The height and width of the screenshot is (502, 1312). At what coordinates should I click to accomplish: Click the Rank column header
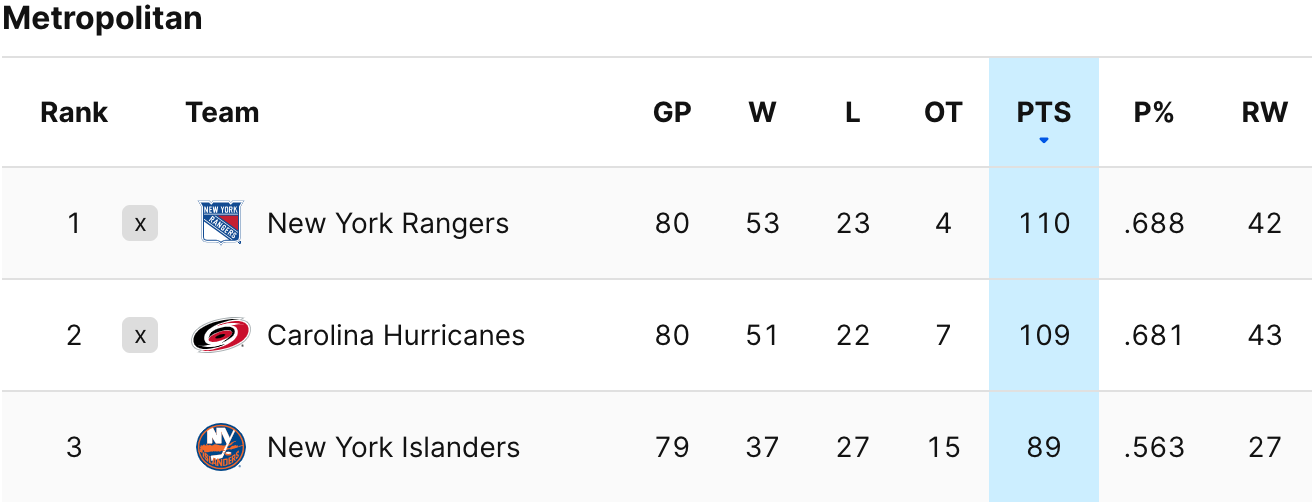74,112
